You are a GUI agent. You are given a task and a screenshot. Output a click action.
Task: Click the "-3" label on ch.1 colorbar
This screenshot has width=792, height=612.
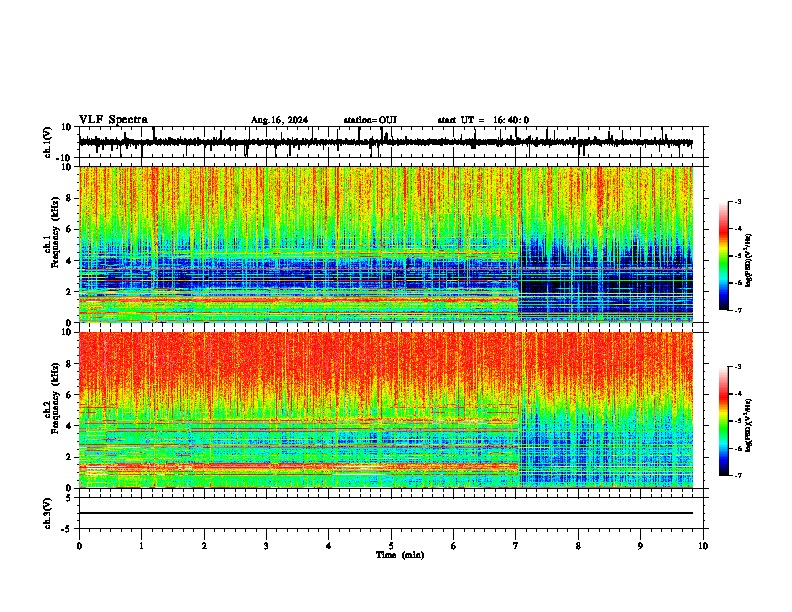(738, 201)
